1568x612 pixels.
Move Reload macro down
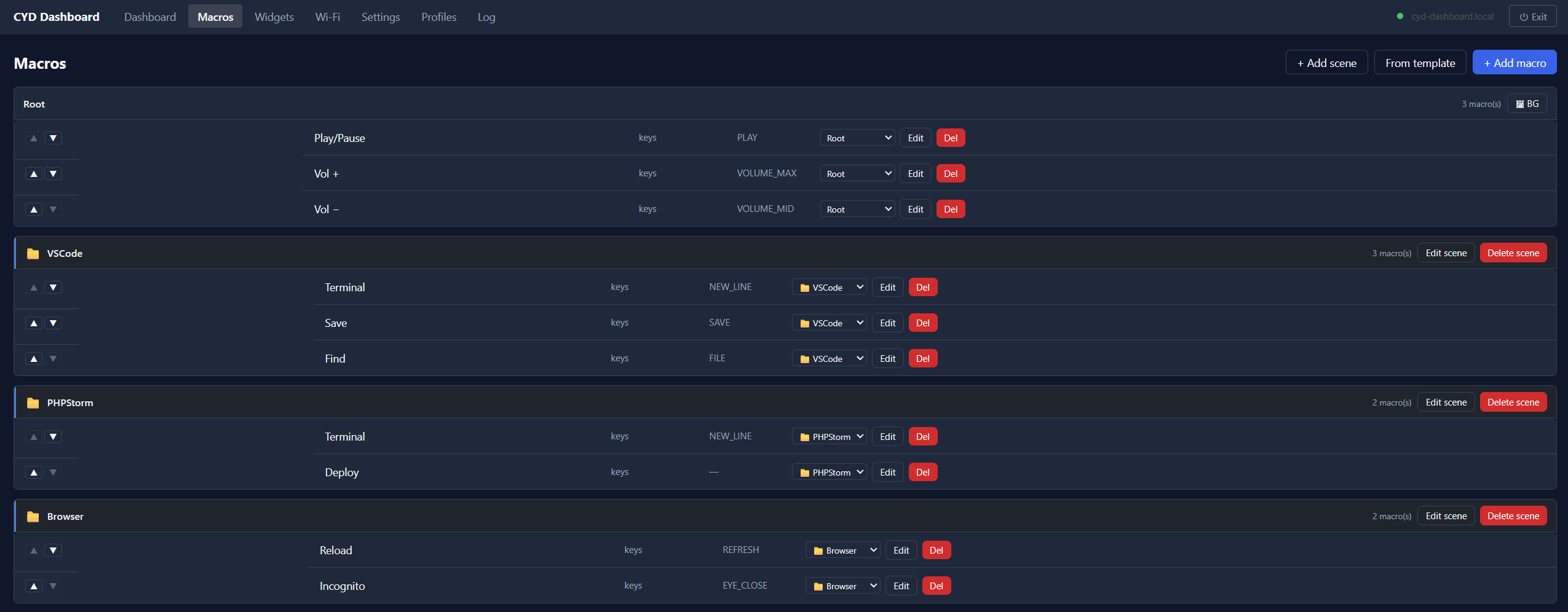pos(53,551)
